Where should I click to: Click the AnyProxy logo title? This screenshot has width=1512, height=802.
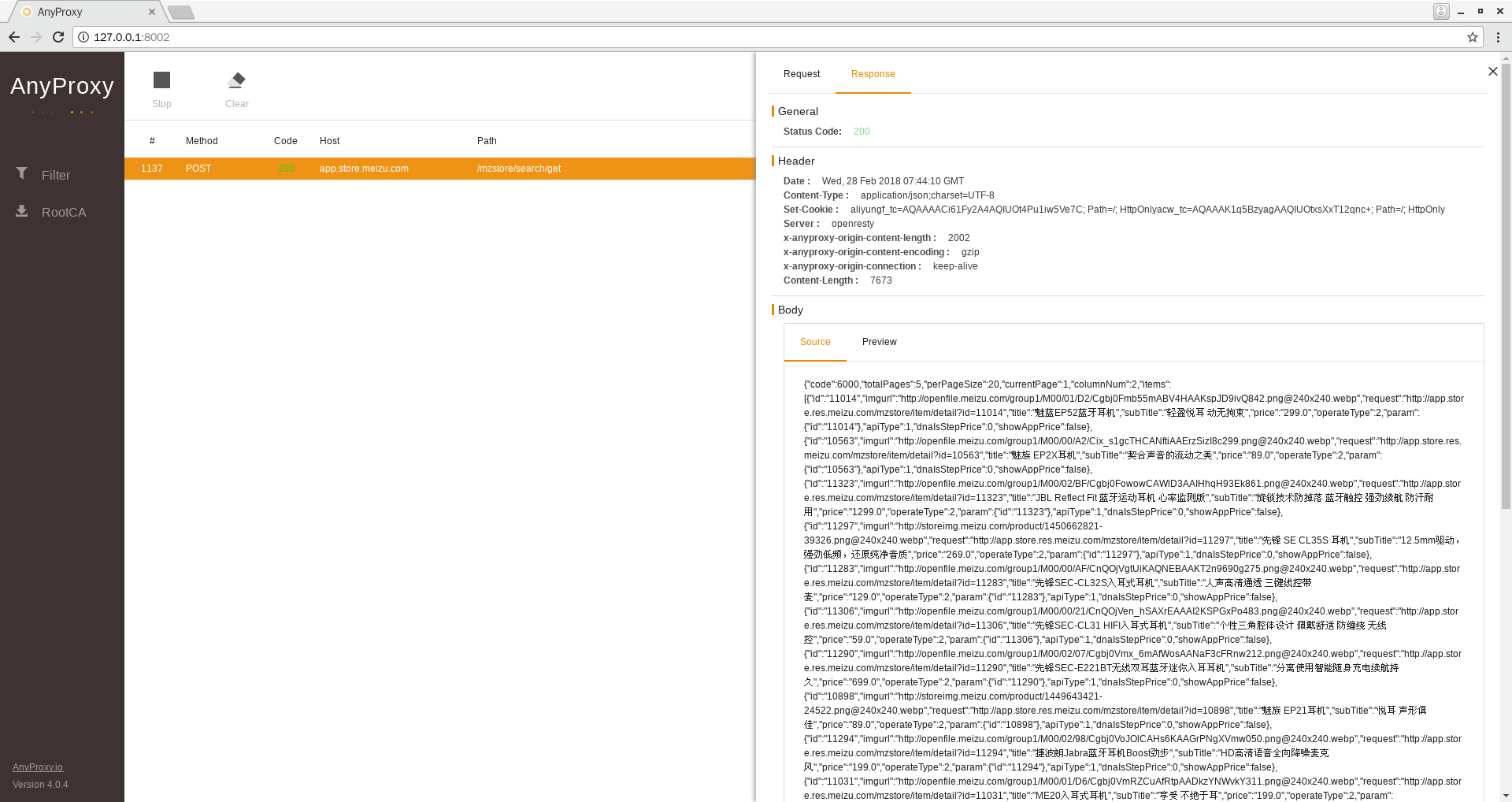point(62,86)
